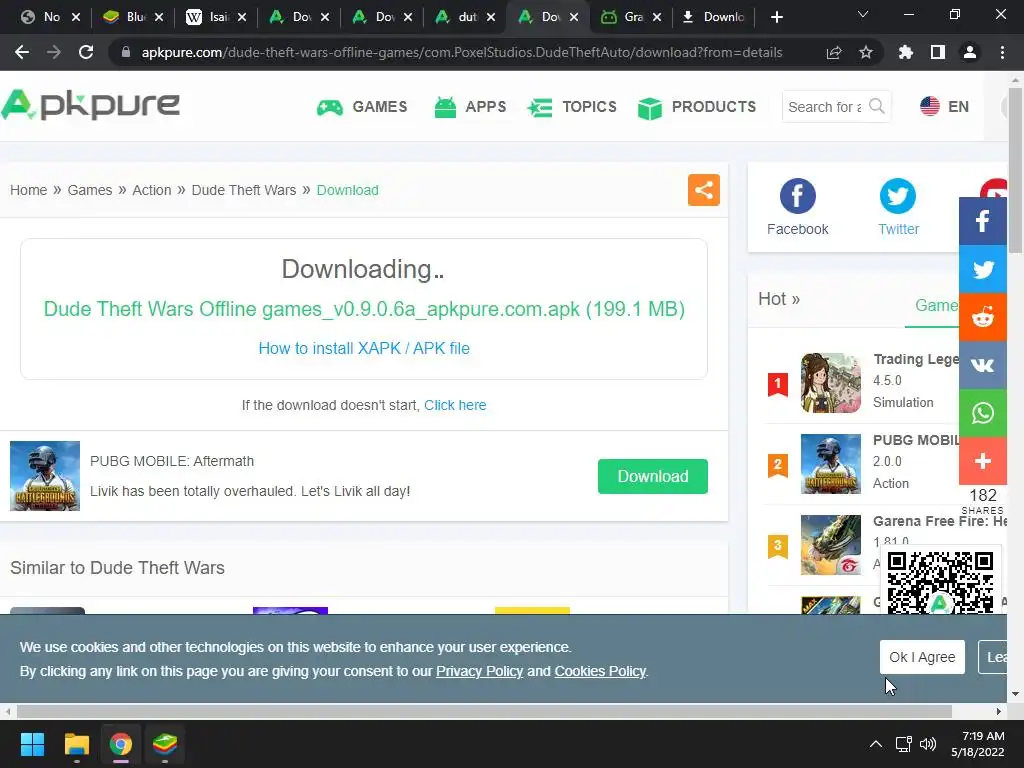Switch to the Downloads browser tab
This screenshot has width=1024, height=768.
tap(716, 17)
